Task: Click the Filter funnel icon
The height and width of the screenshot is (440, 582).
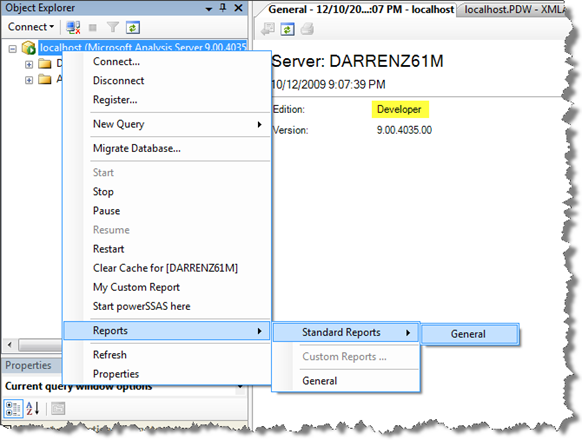Action: 112,27
